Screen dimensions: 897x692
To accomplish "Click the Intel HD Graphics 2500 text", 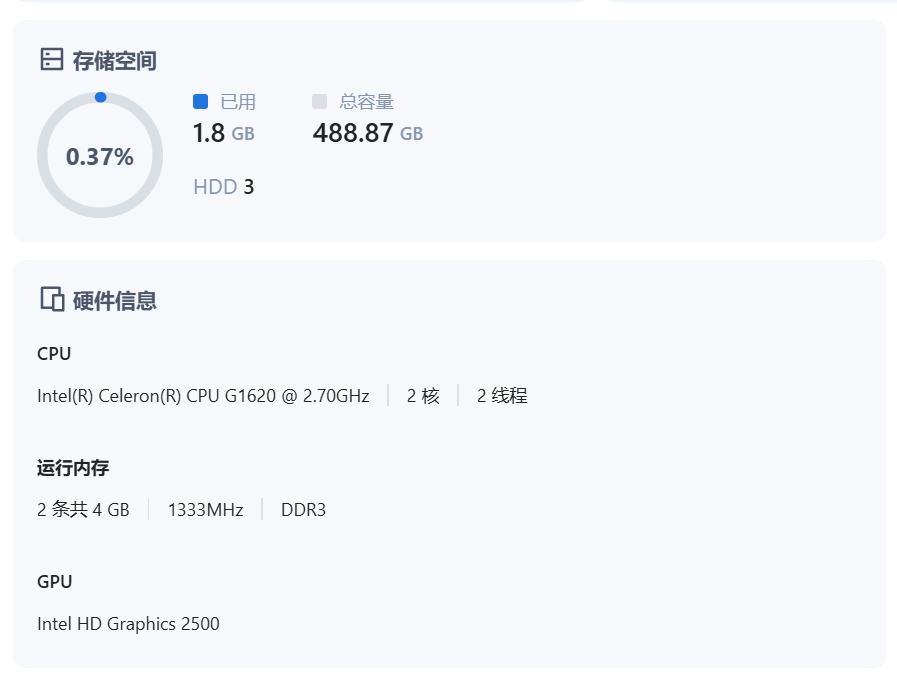I will pos(128,624).
